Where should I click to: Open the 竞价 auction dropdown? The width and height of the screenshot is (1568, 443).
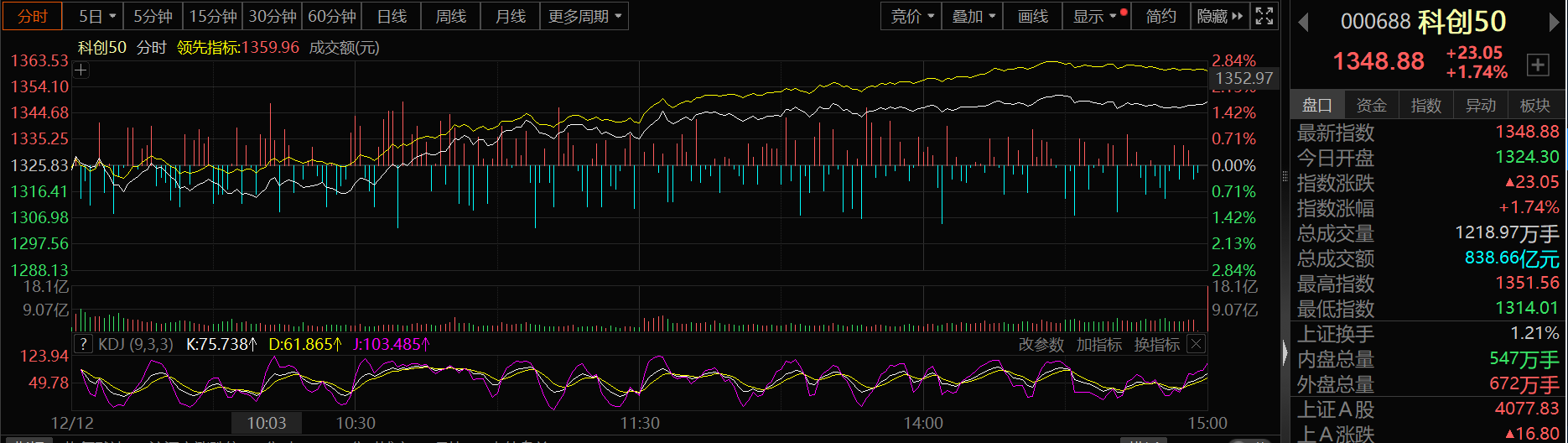click(x=911, y=16)
